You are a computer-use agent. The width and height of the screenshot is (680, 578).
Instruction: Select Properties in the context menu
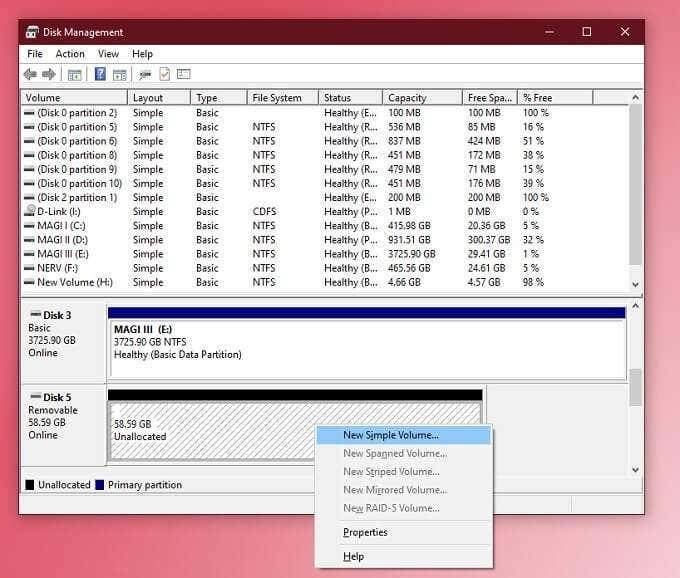[x=404, y=532]
